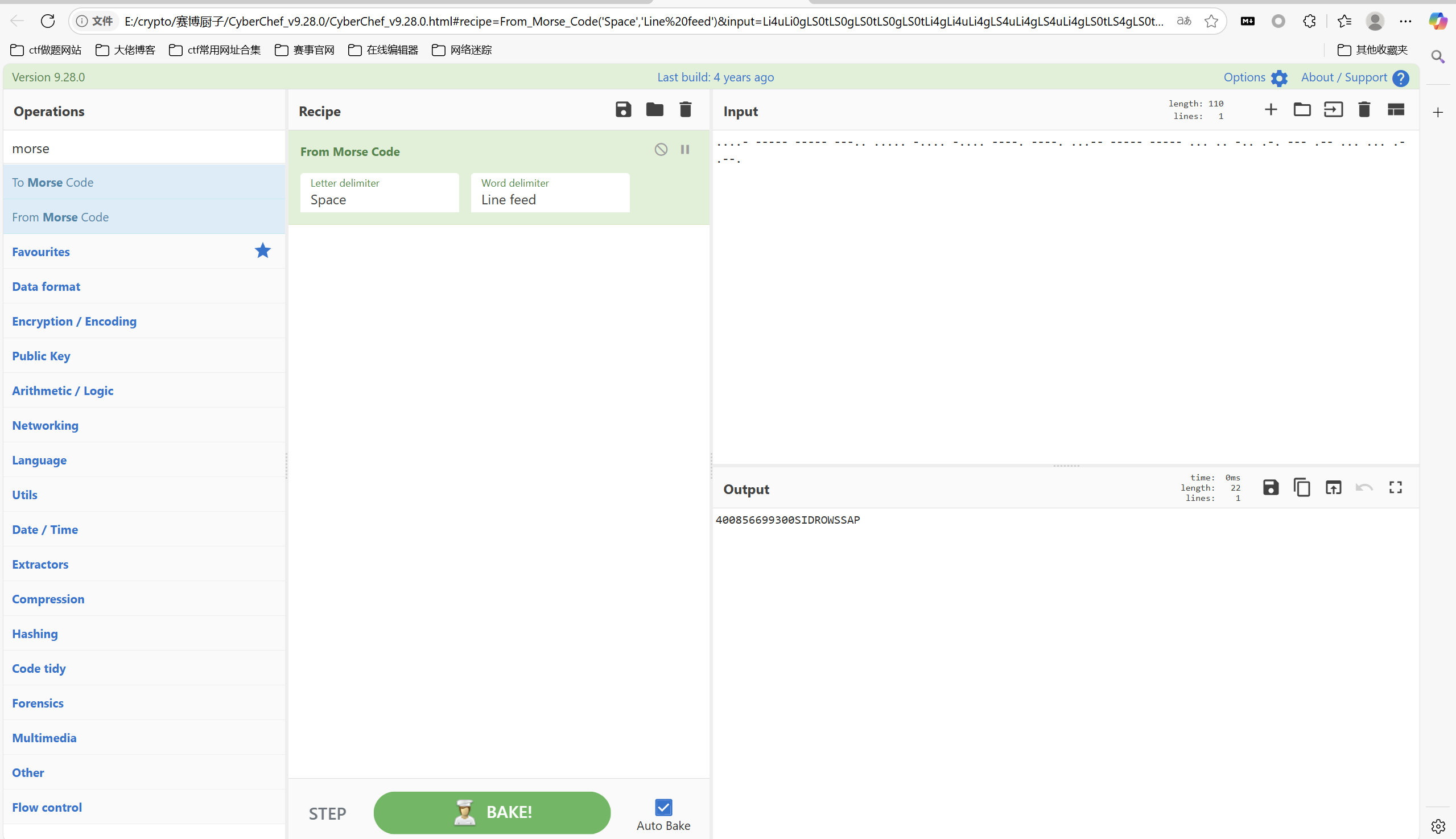The width and height of the screenshot is (1456, 839).
Task: Expand the Flow control category
Action: 144,807
